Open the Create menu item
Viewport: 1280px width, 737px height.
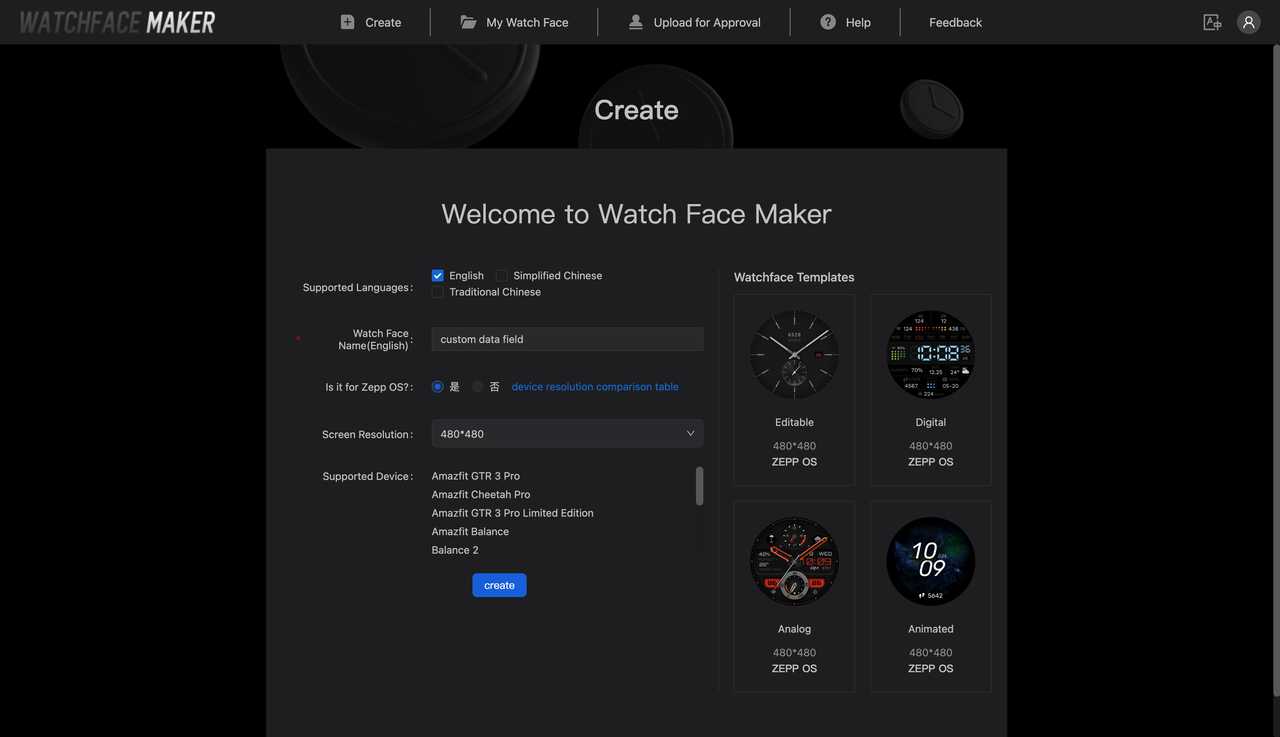point(383,22)
